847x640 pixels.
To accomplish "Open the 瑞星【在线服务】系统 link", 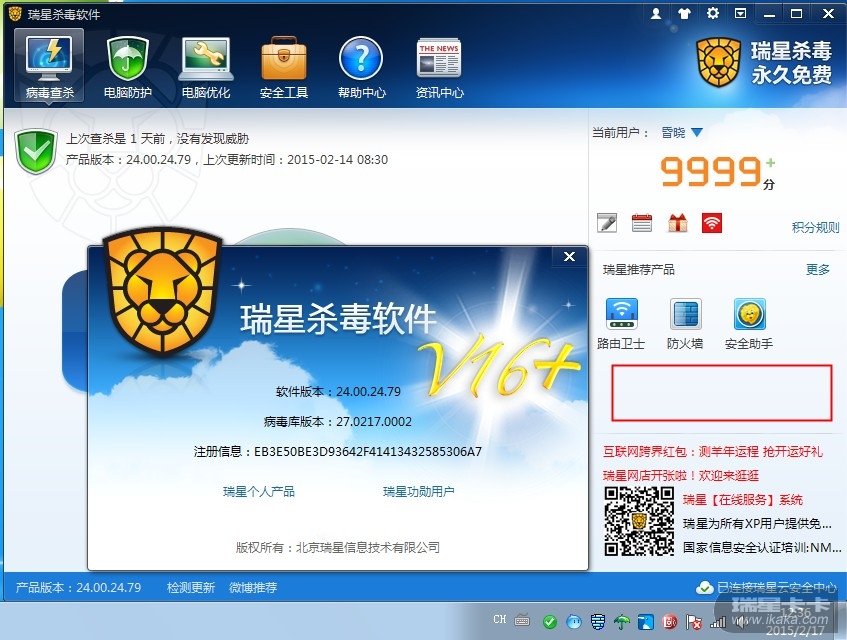I will (x=743, y=500).
